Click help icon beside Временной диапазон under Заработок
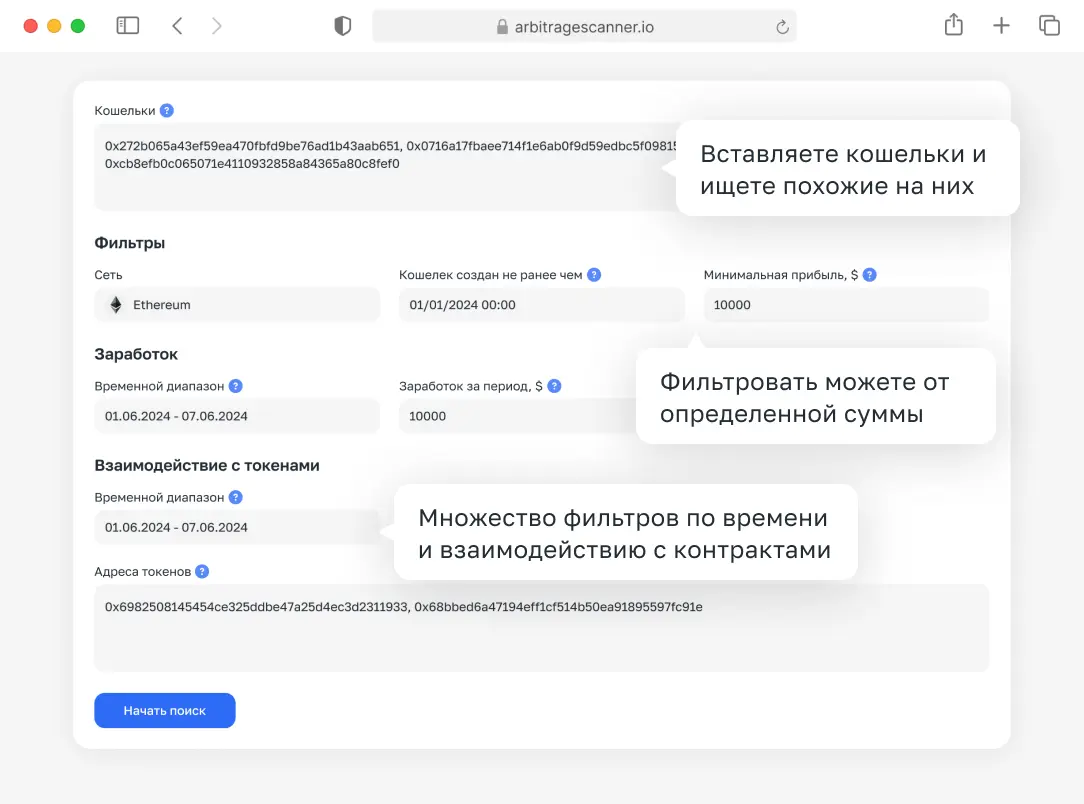 tap(235, 385)
